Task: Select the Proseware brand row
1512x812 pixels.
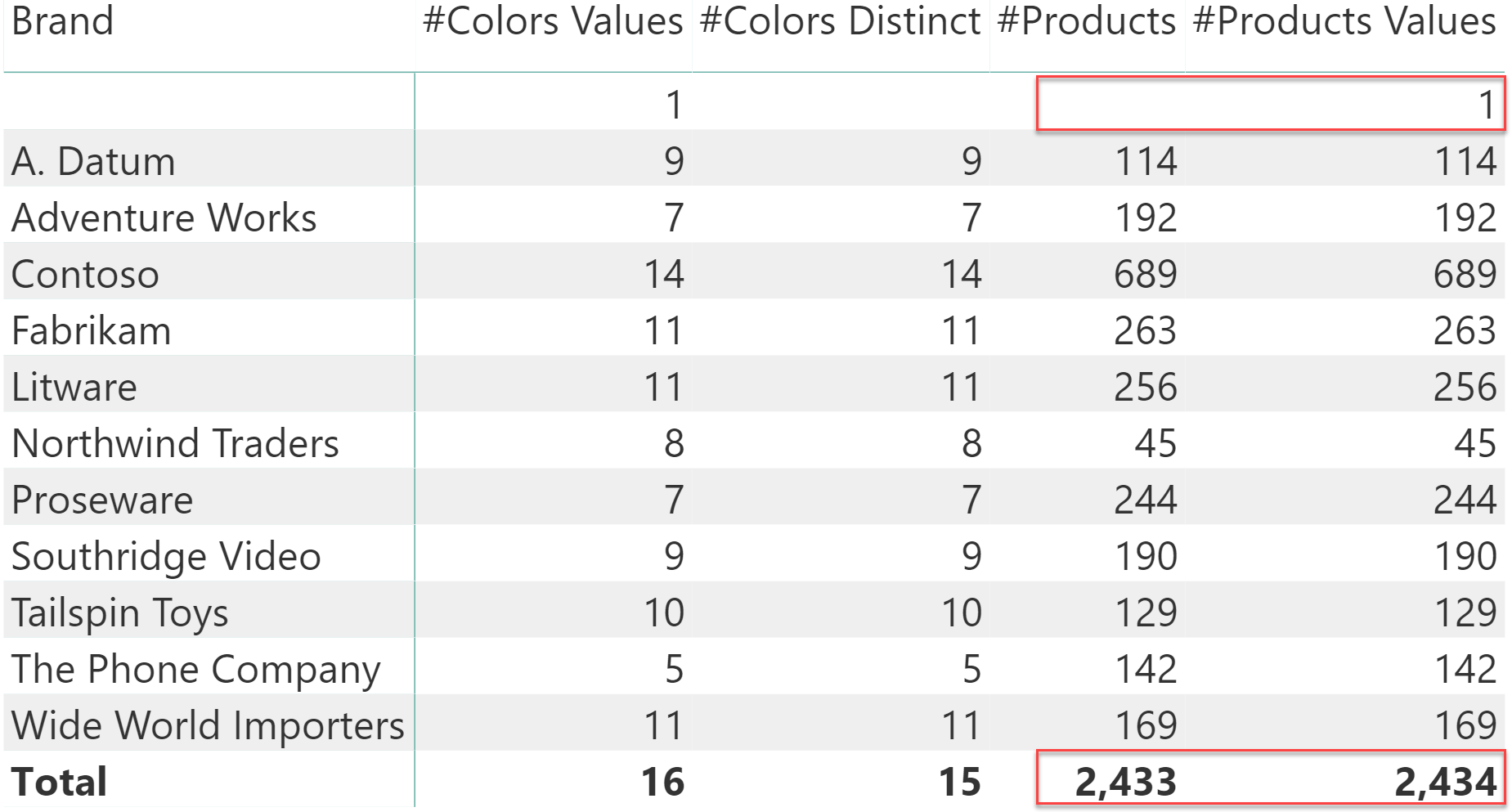Action: tap(754, 499)
